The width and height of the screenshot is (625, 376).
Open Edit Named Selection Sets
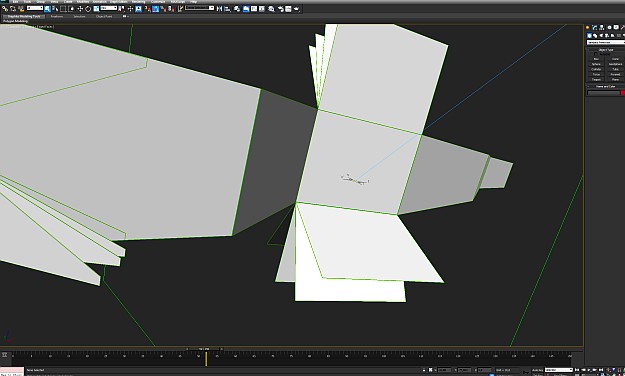(x=180, y=9)
